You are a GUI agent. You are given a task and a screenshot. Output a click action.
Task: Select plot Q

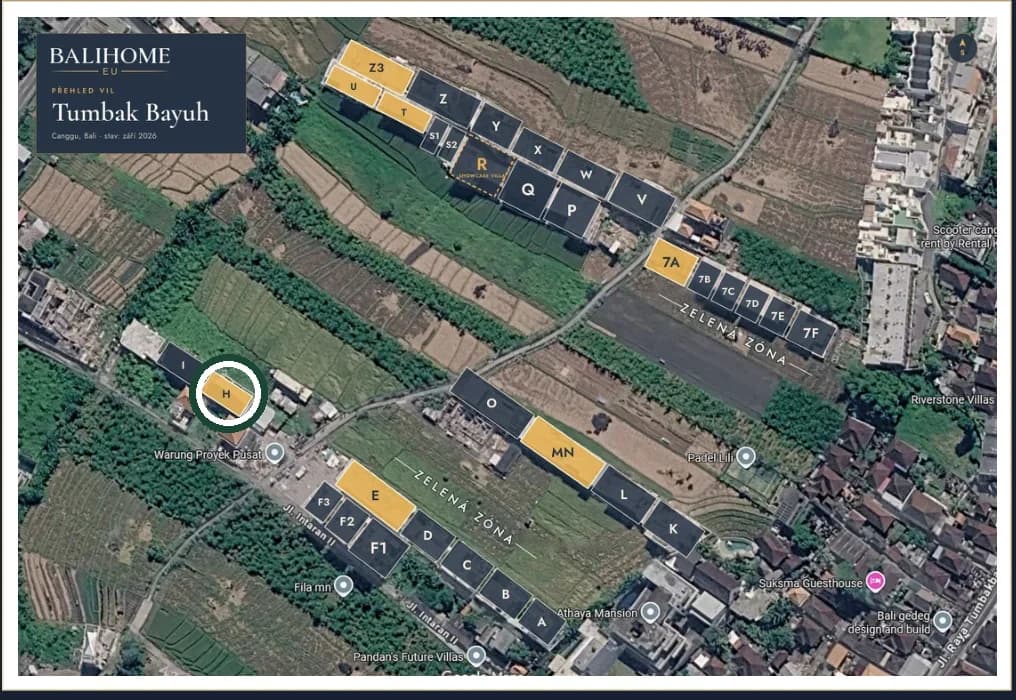click(x=528, y=189)
